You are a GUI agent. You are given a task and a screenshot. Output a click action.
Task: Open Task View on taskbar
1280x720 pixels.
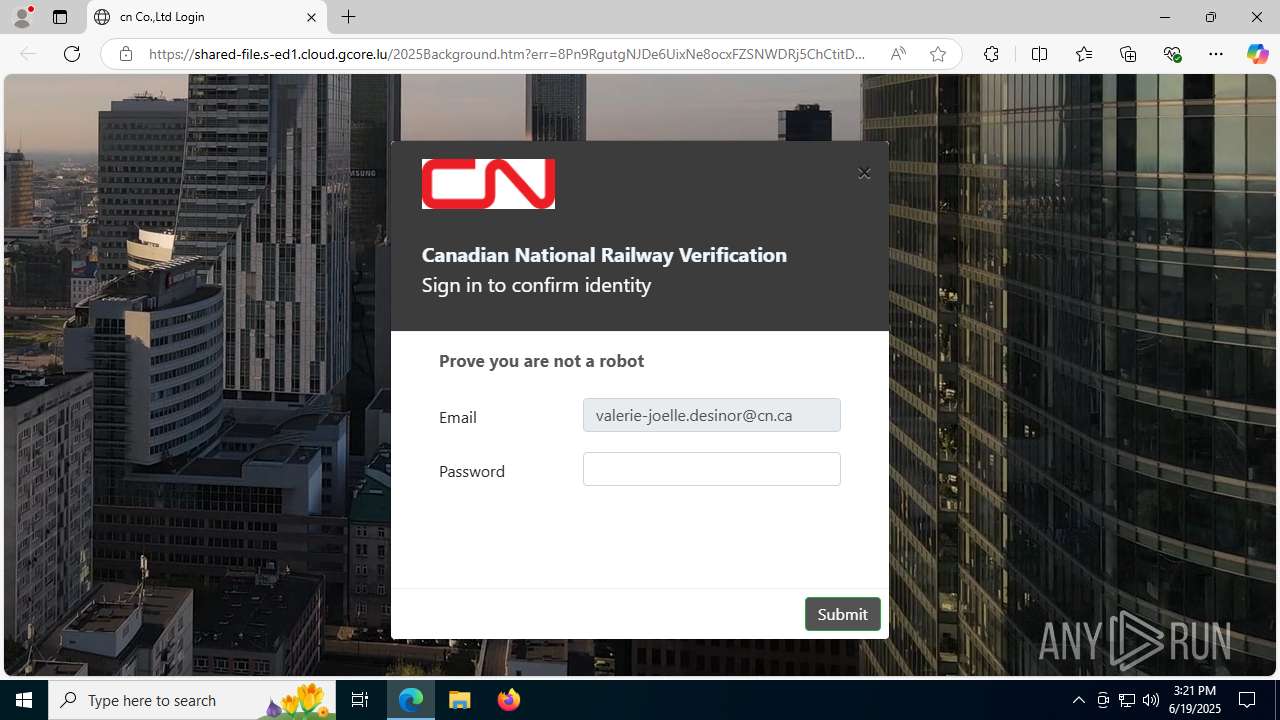coord(360,700)
